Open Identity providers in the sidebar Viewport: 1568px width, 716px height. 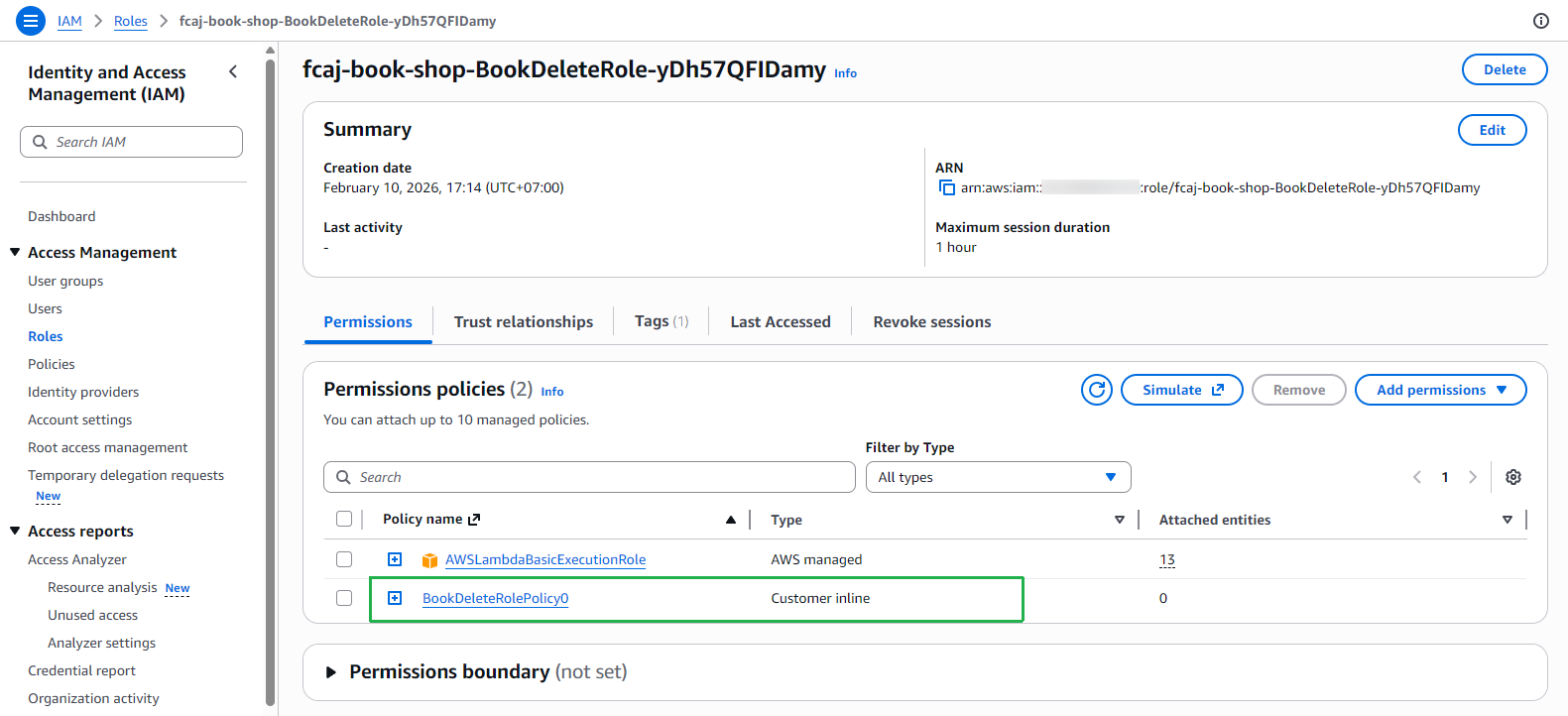(83, 392)
